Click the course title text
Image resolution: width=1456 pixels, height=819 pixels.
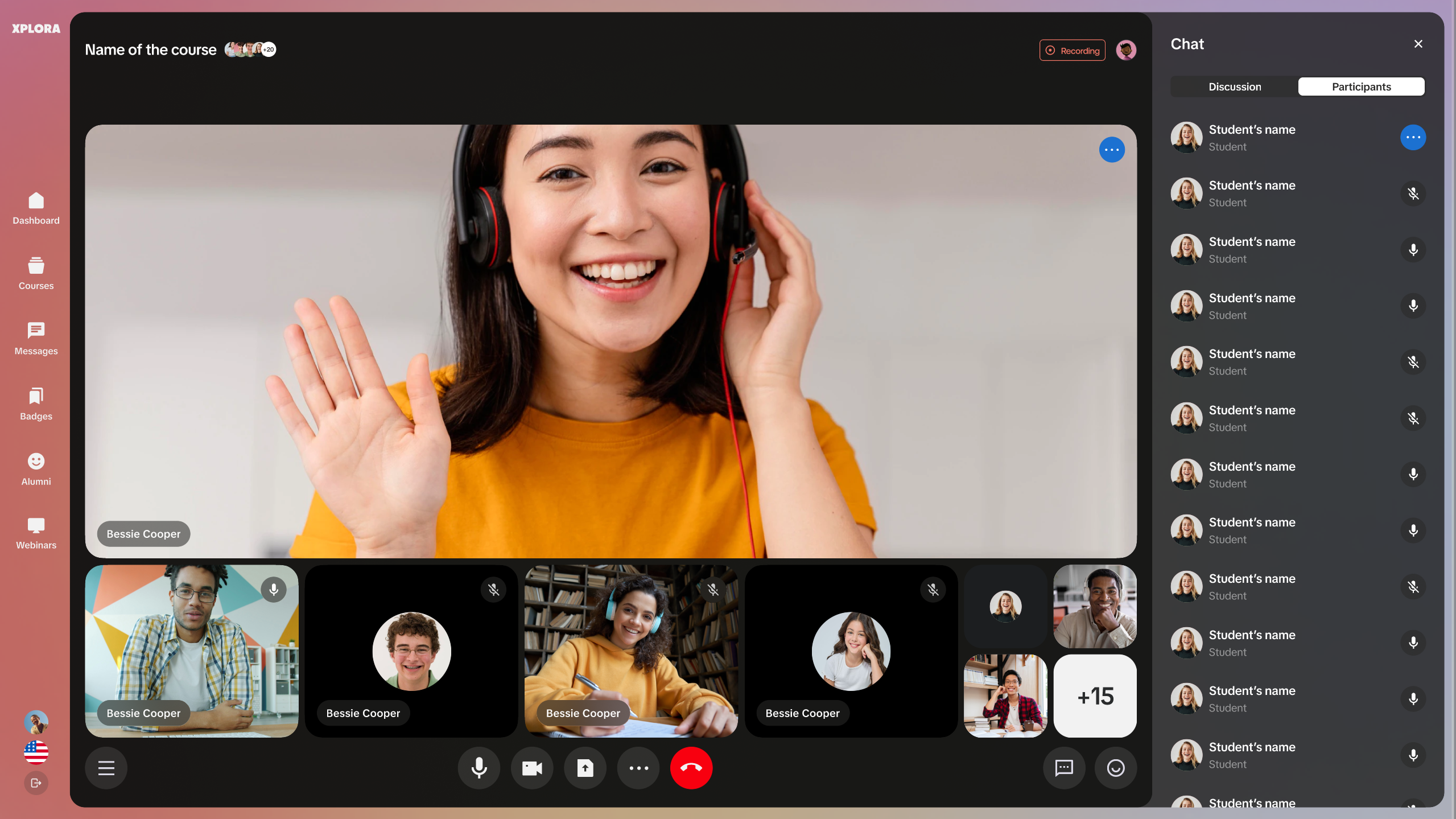[151, 50]
